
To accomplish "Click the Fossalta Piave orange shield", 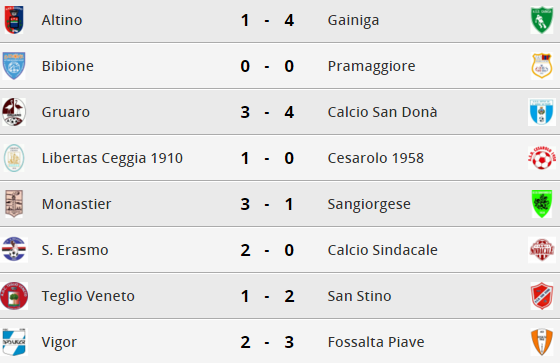I will pyautogui.click(x=542, y=342).
